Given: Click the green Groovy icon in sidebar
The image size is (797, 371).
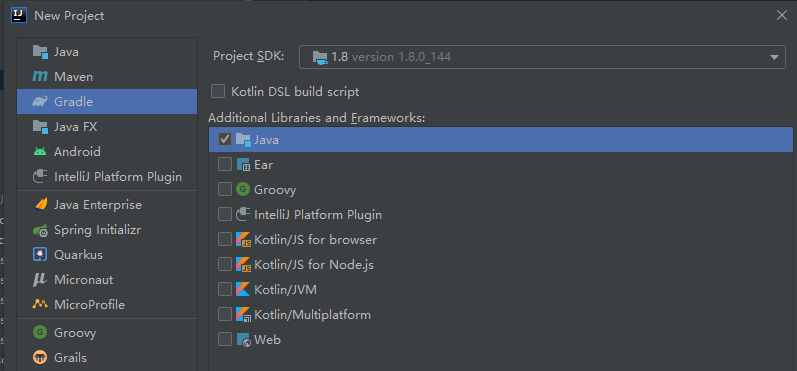Looking at the screenshot, I should (x=40, y=332).
